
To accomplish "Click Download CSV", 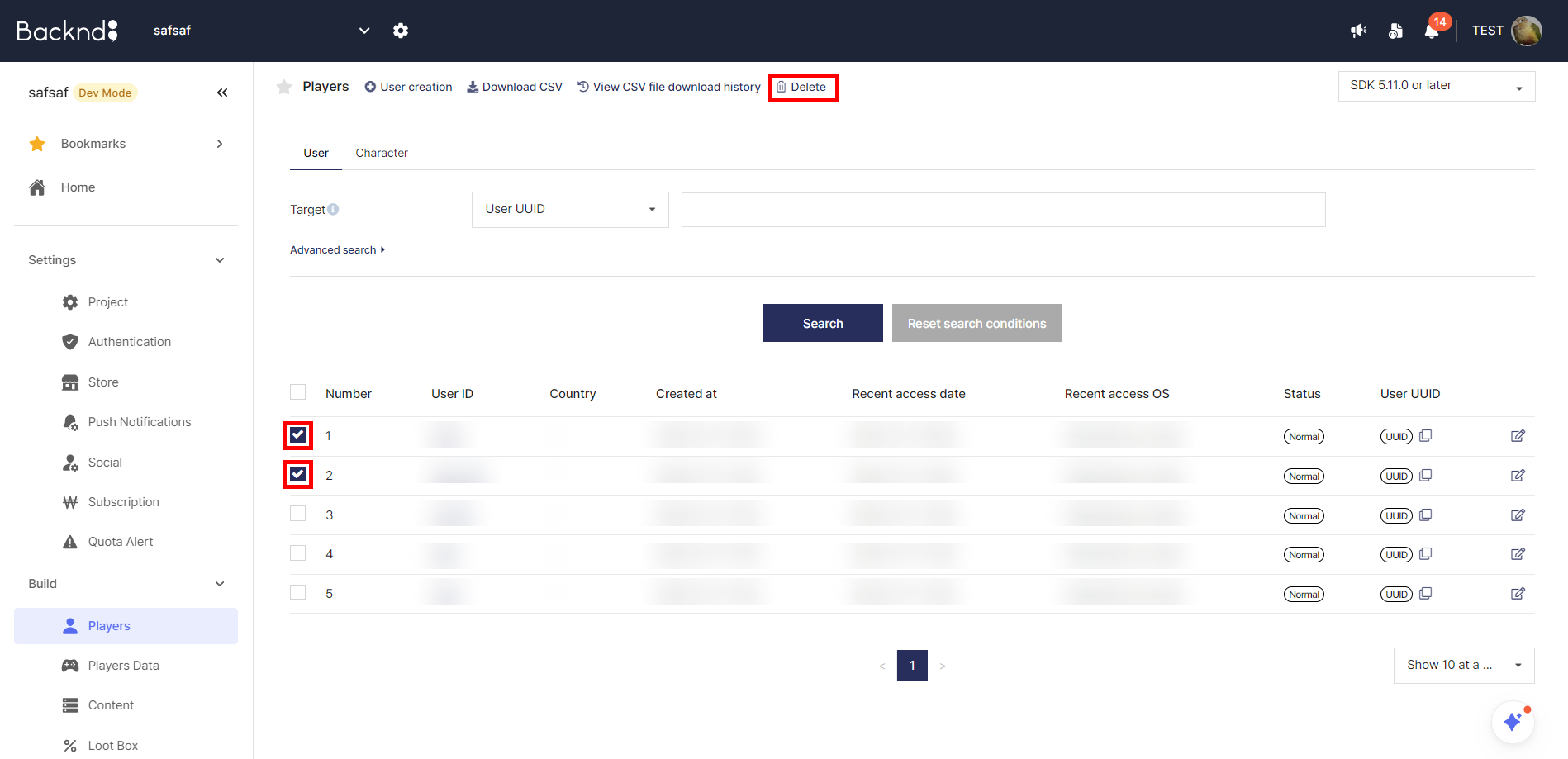I will coord(515,87).
